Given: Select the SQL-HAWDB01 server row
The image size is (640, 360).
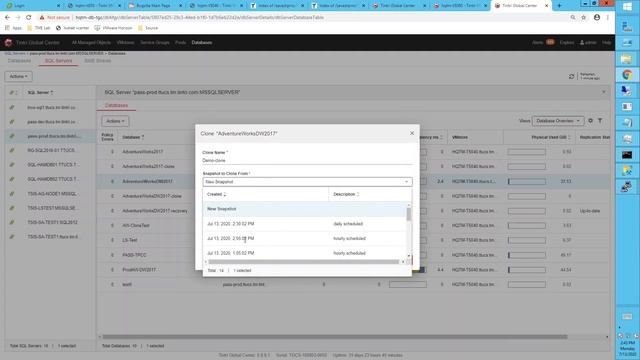Looking at the screenshot, I should pyautogui.click(x=50, y=165).
